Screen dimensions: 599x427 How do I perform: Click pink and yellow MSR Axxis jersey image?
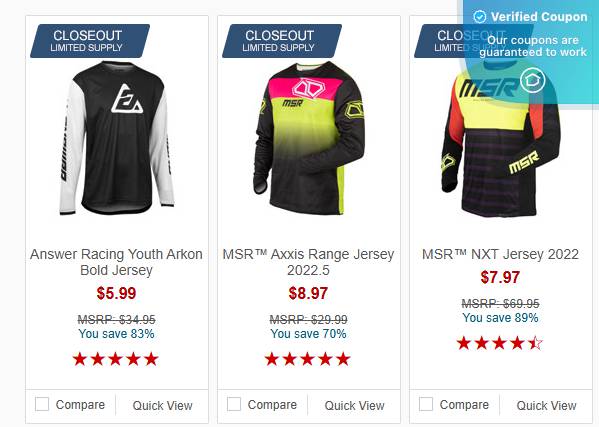point(309,138)
